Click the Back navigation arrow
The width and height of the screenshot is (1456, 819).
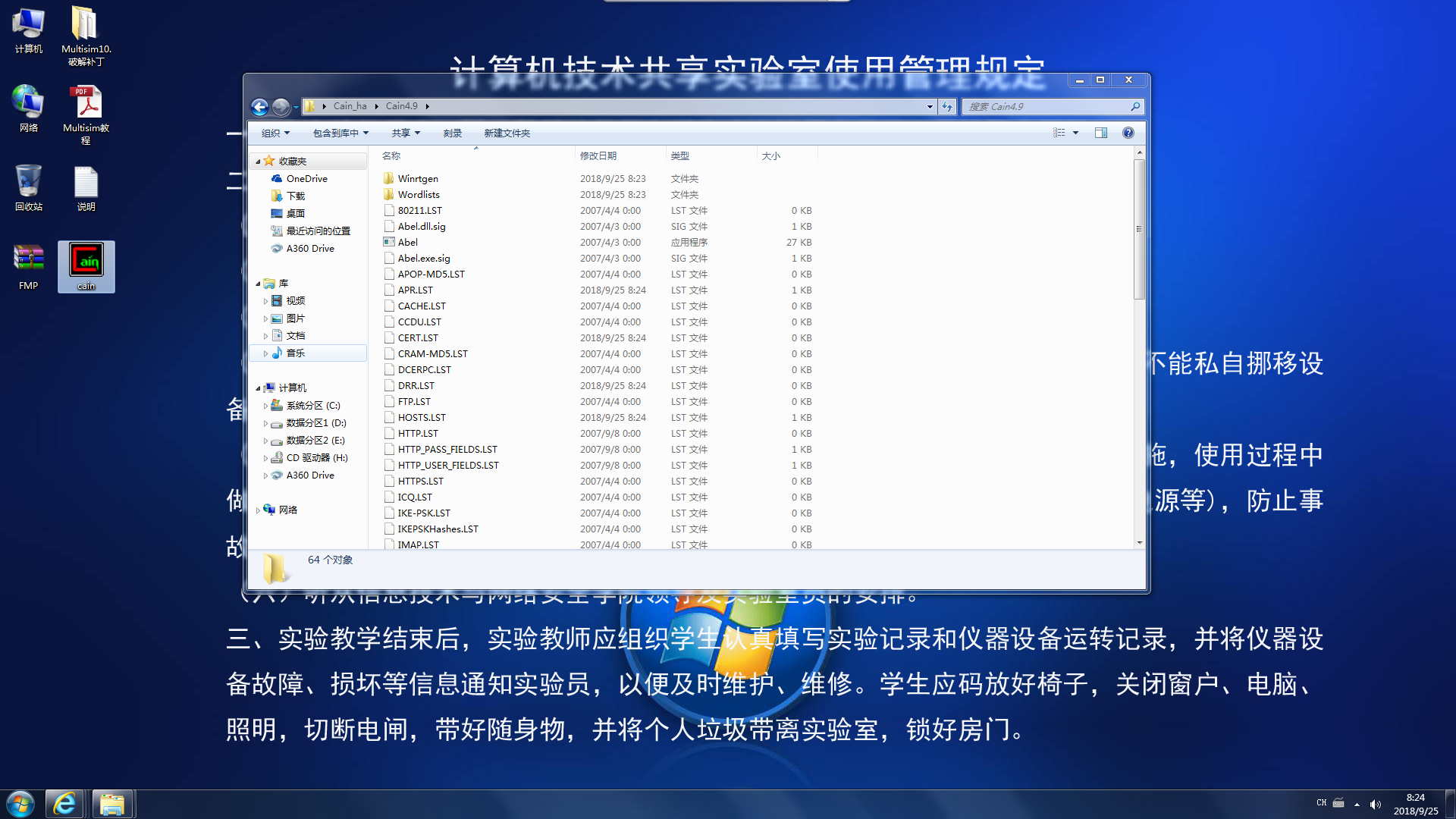(259, 107)
